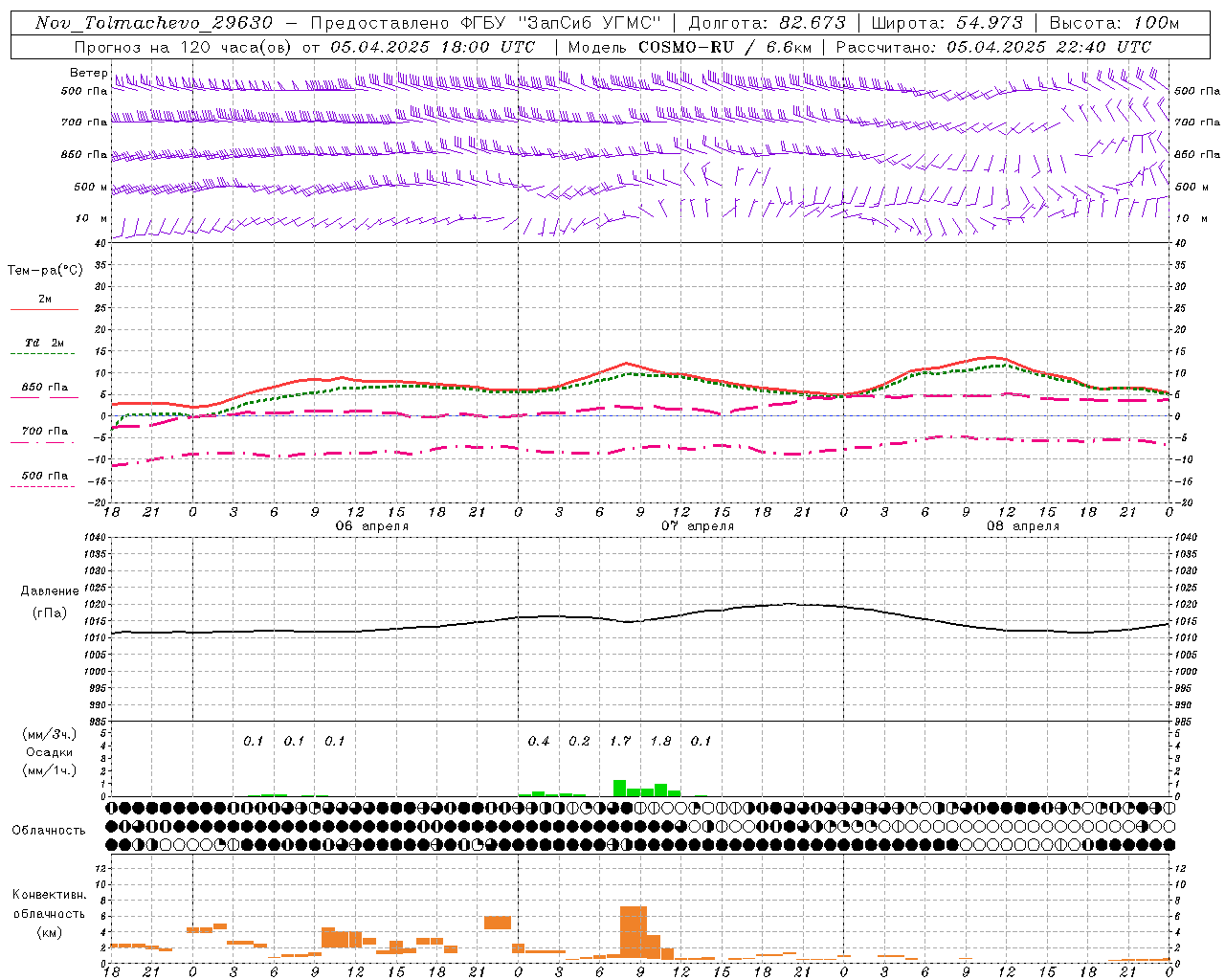Click the station title "Nov_Tolmachevo_29630"
1225x980 pixels.
pos(154,23)
